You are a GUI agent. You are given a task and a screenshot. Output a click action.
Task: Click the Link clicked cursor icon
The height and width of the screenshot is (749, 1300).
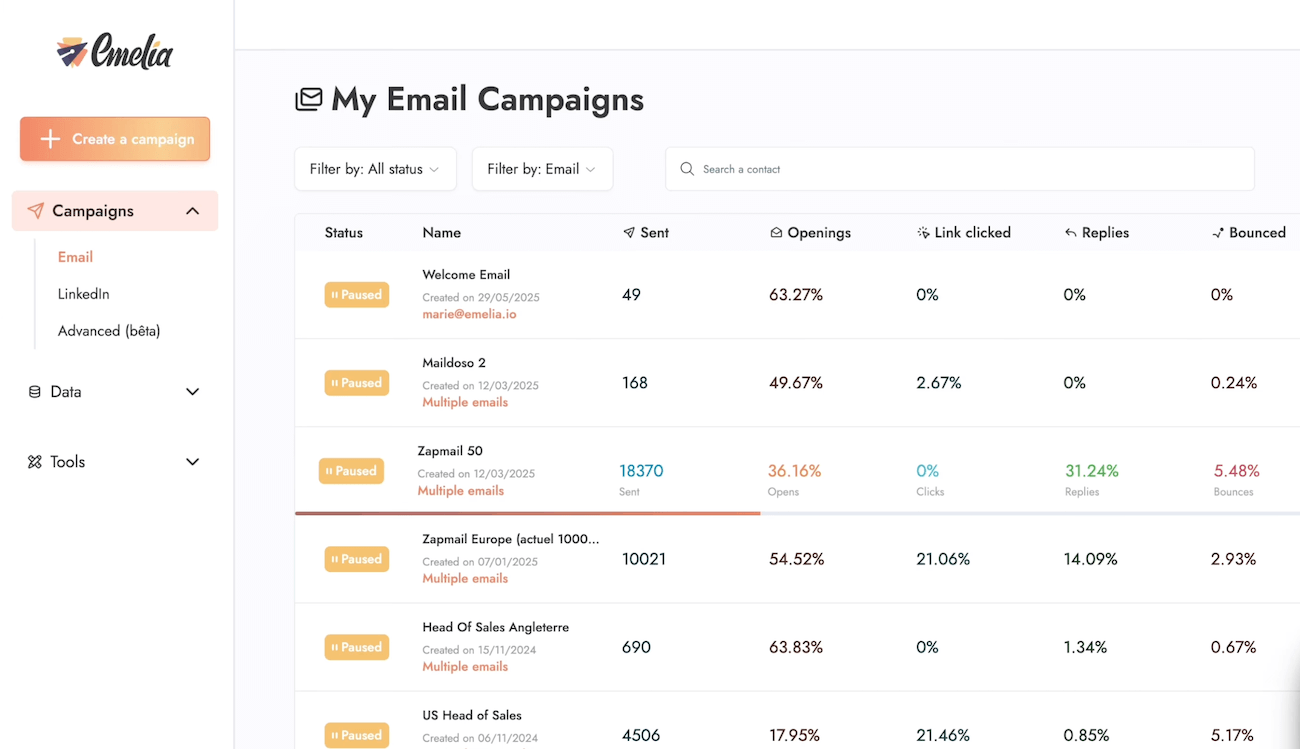click(x=923, y=233)
